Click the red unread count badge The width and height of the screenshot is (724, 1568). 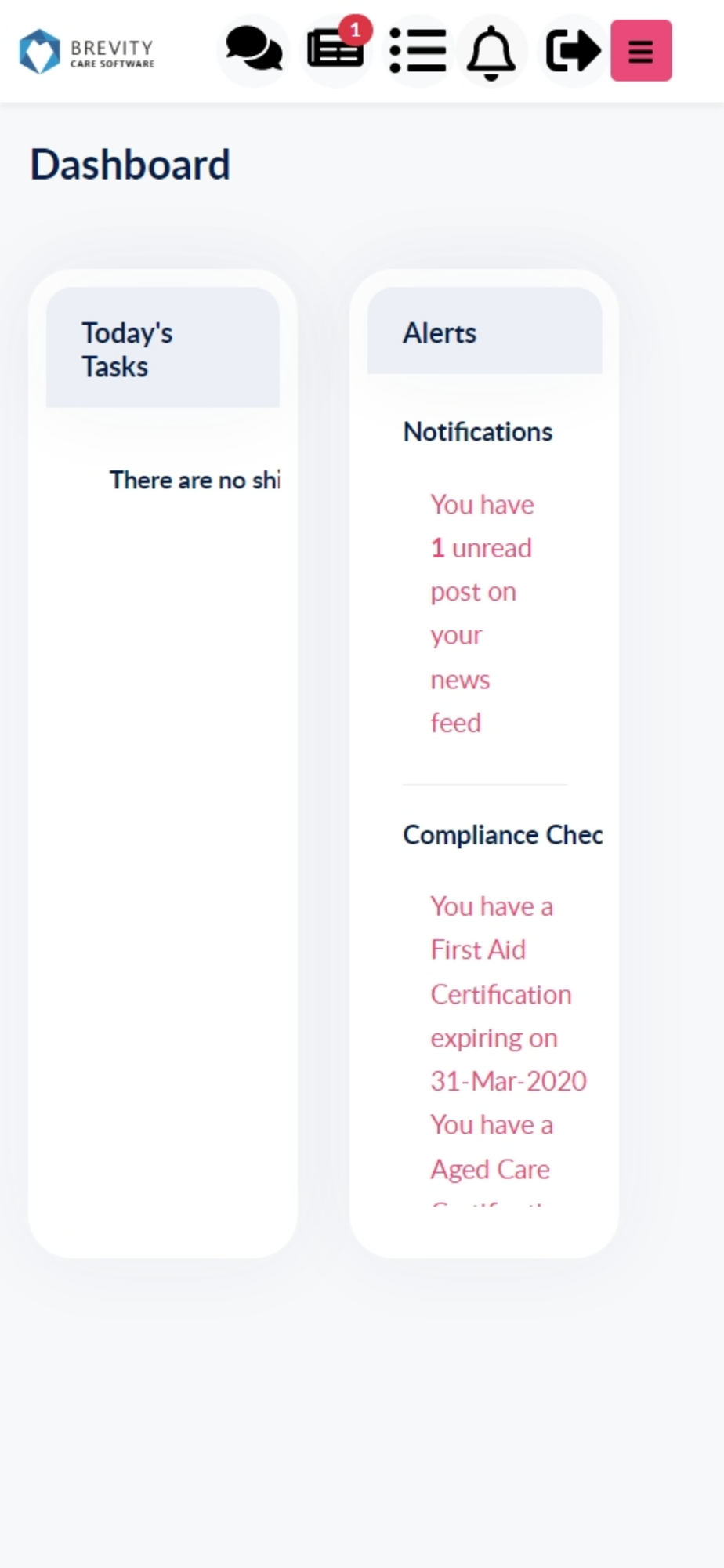pos(356,31)
